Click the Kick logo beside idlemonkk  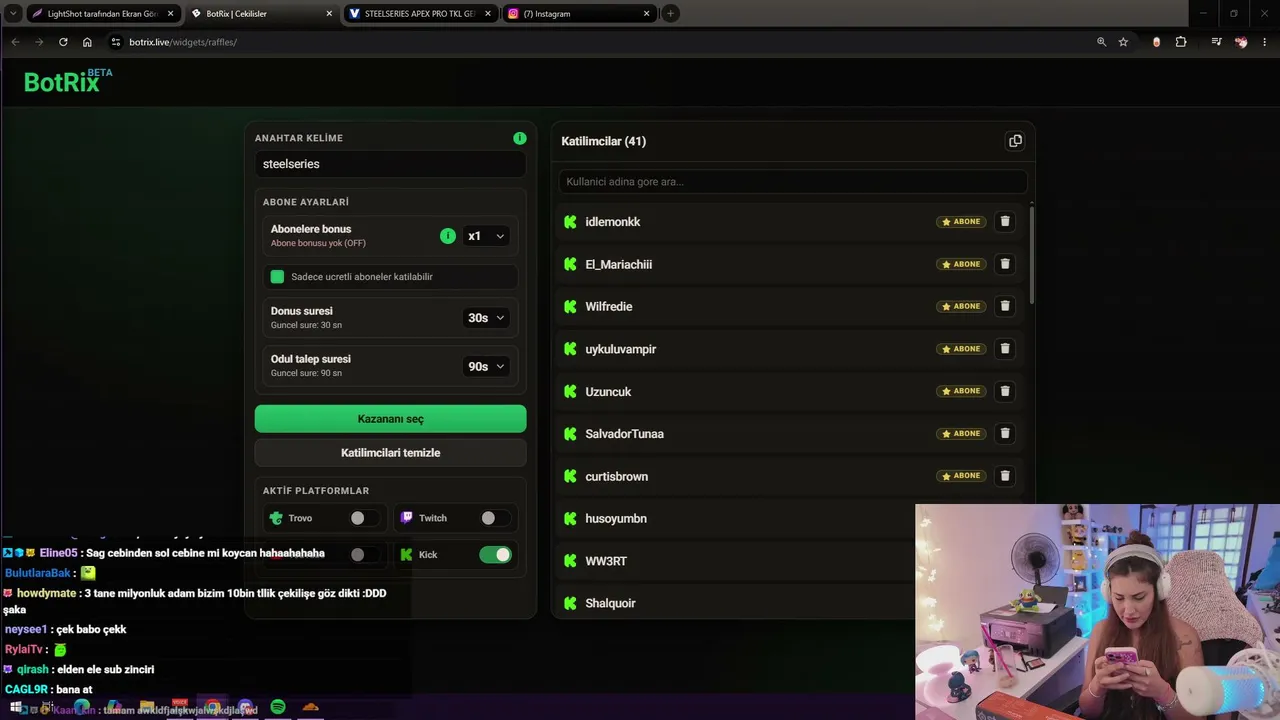point(570,222)
